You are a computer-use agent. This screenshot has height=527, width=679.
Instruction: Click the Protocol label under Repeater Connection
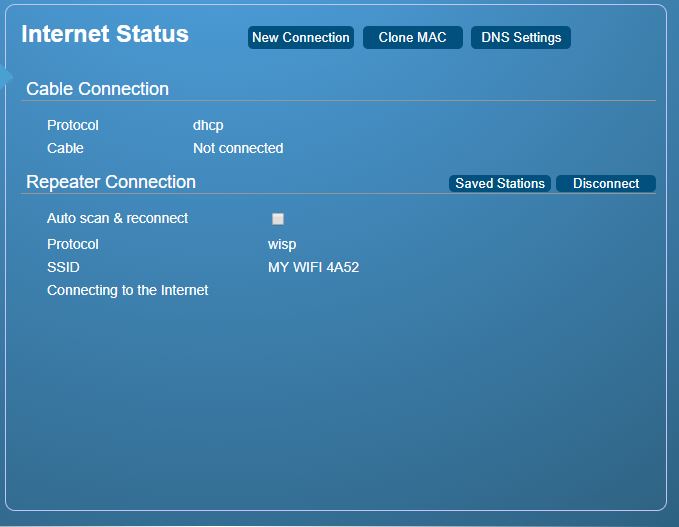(73, 244)
